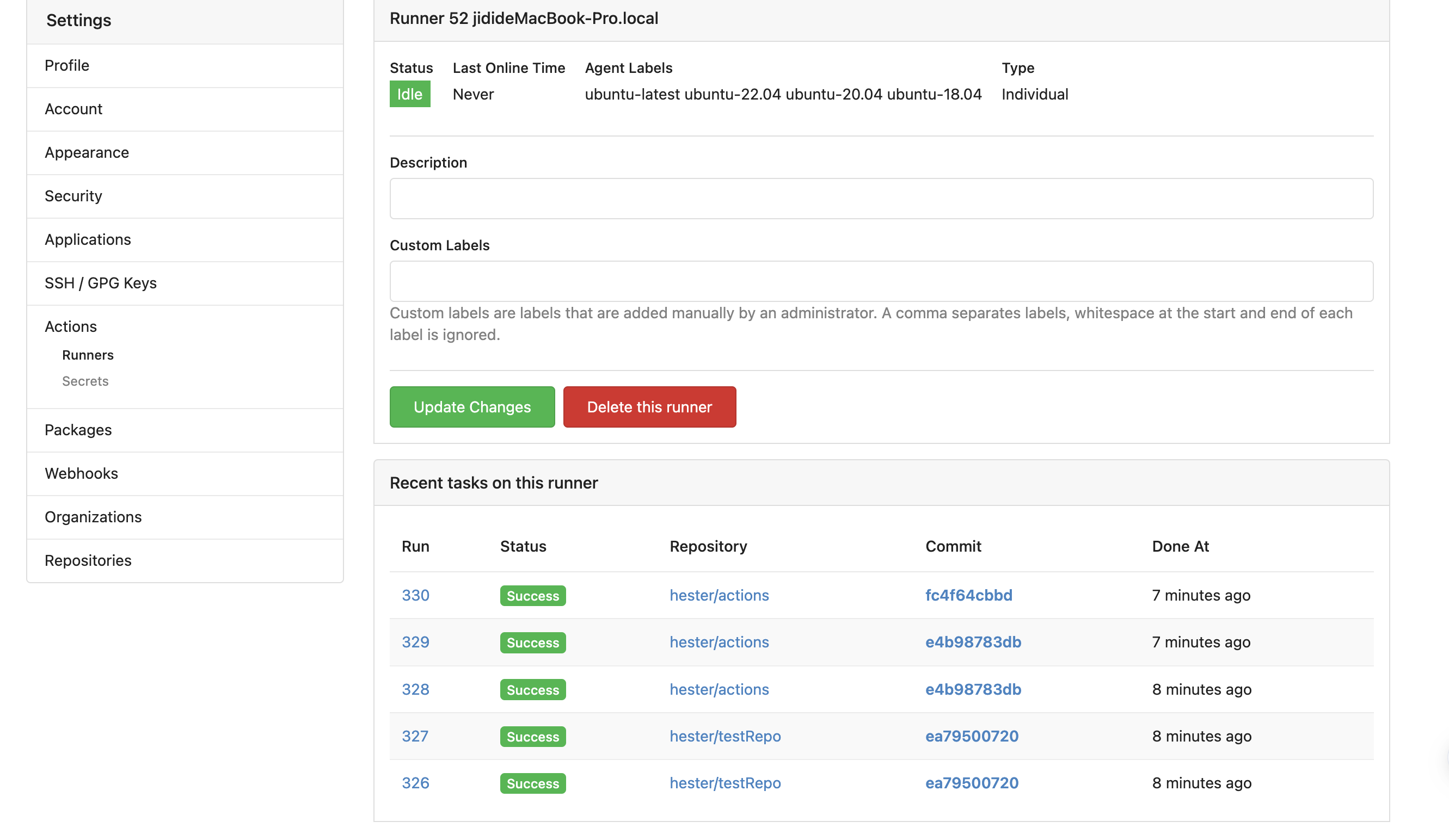The image size is (1449, 840).
Task: Click the 'Commit' column header
Action: pos(953,546)
